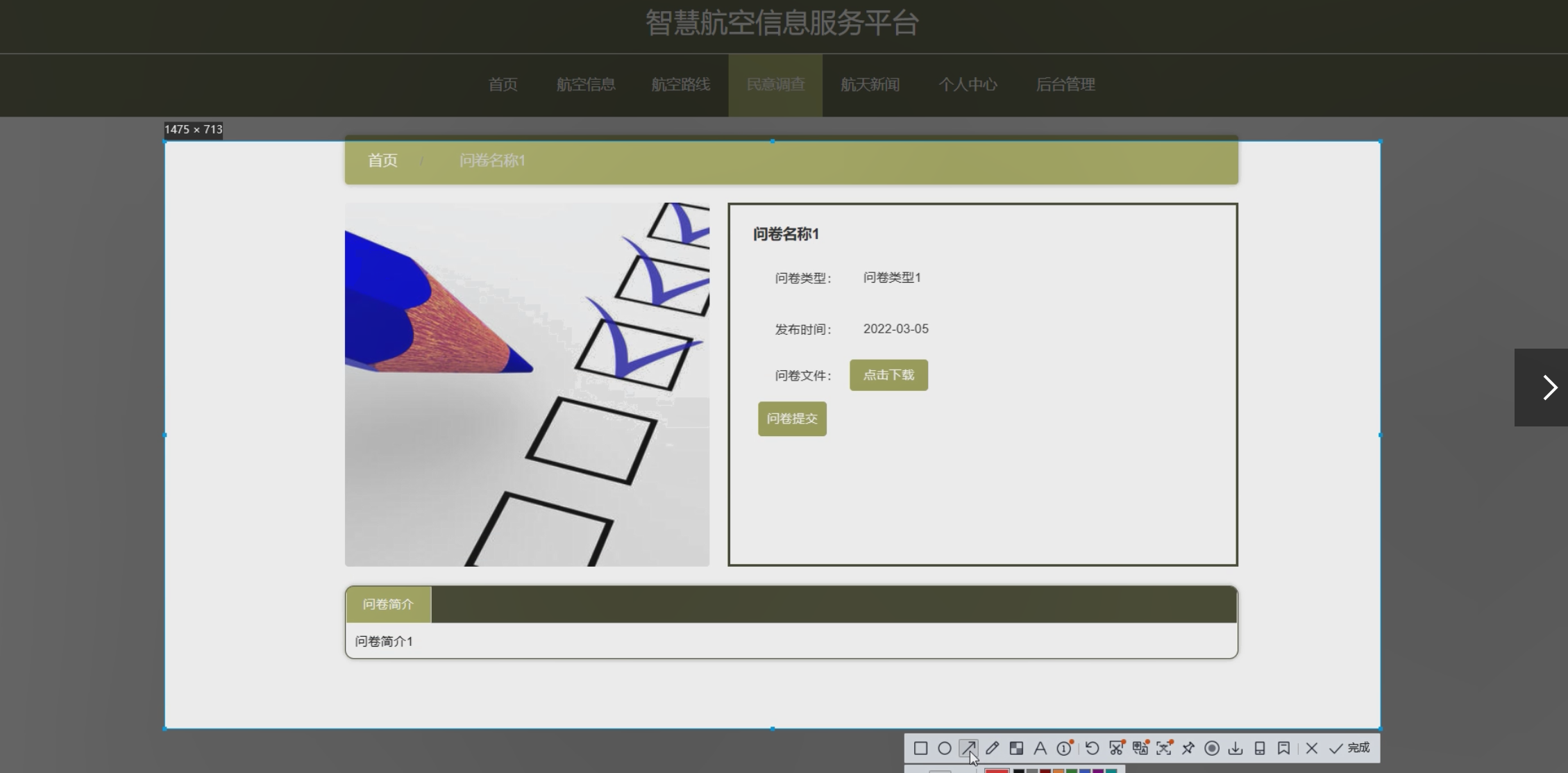Select the rectangle annotation tool
Screen dimensions: 1568x773
pyautogui.click(x=920, y=748)
